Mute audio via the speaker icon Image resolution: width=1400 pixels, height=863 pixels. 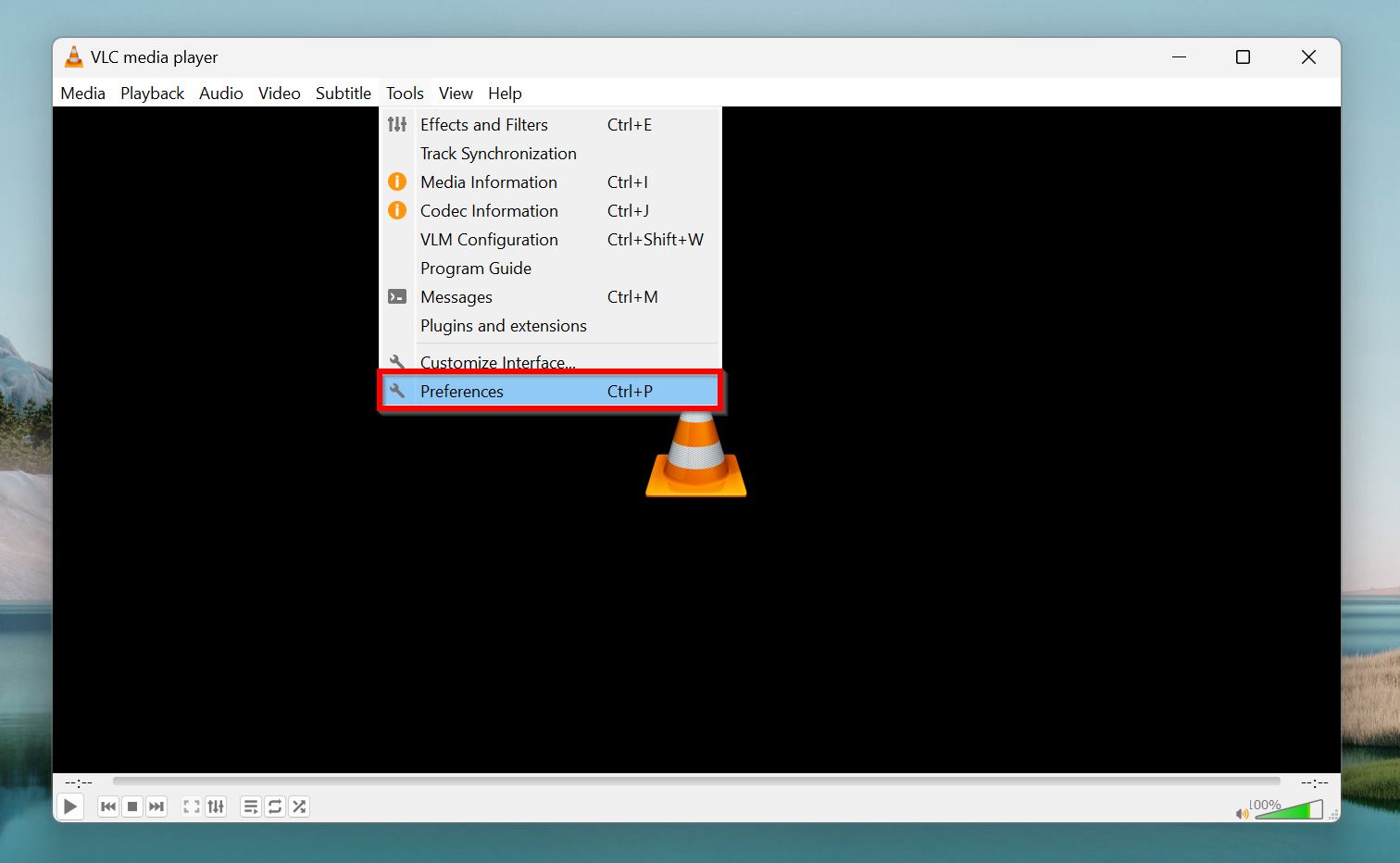[x=1242, y=812]
